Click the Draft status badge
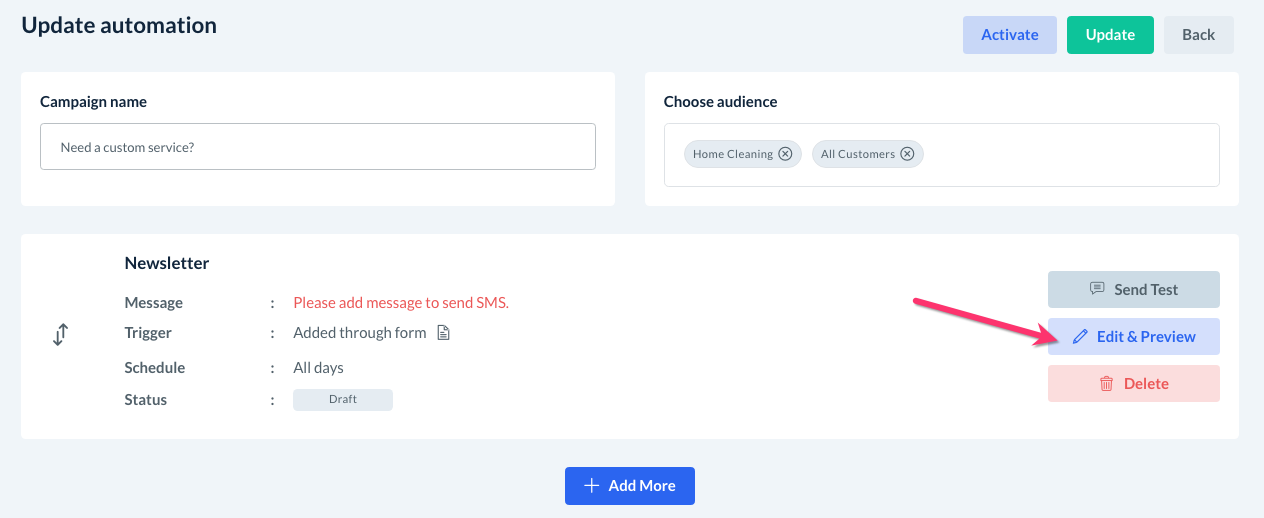Viewport: 1264px width, 518px height. coord(342,400)
